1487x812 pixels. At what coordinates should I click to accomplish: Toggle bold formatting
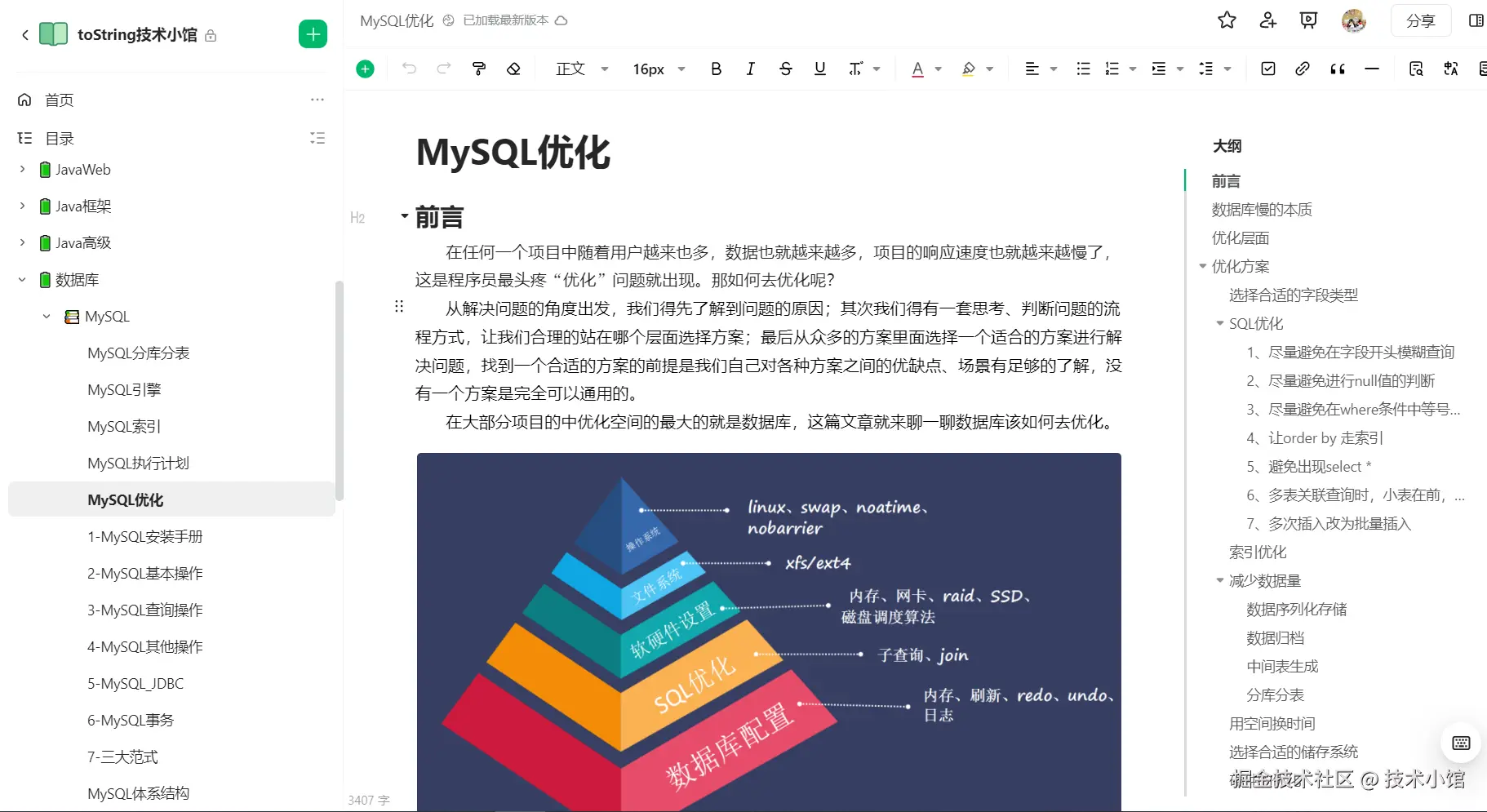click(716, 69)
